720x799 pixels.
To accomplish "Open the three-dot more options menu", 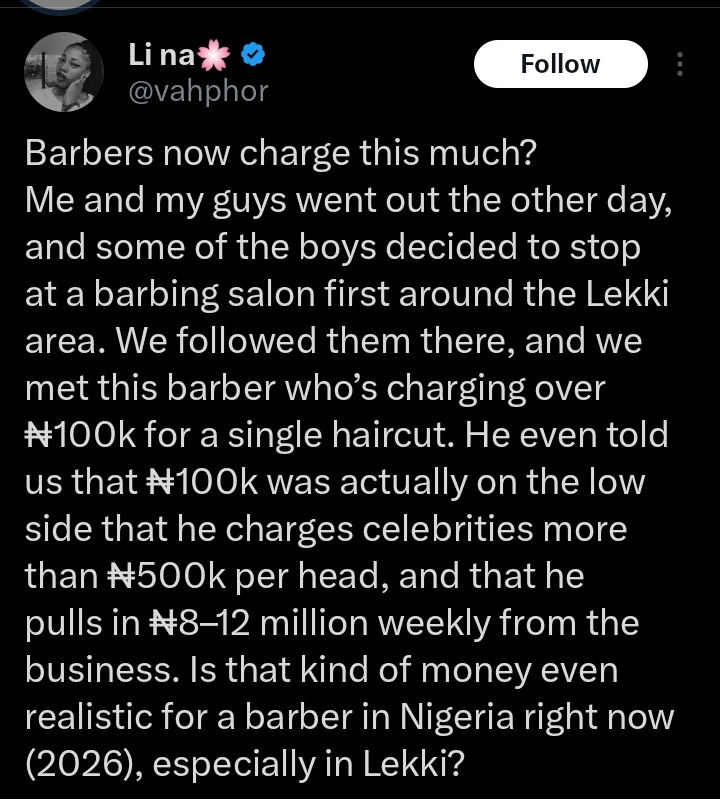I will pyautogui.click(x=680, y=64).
